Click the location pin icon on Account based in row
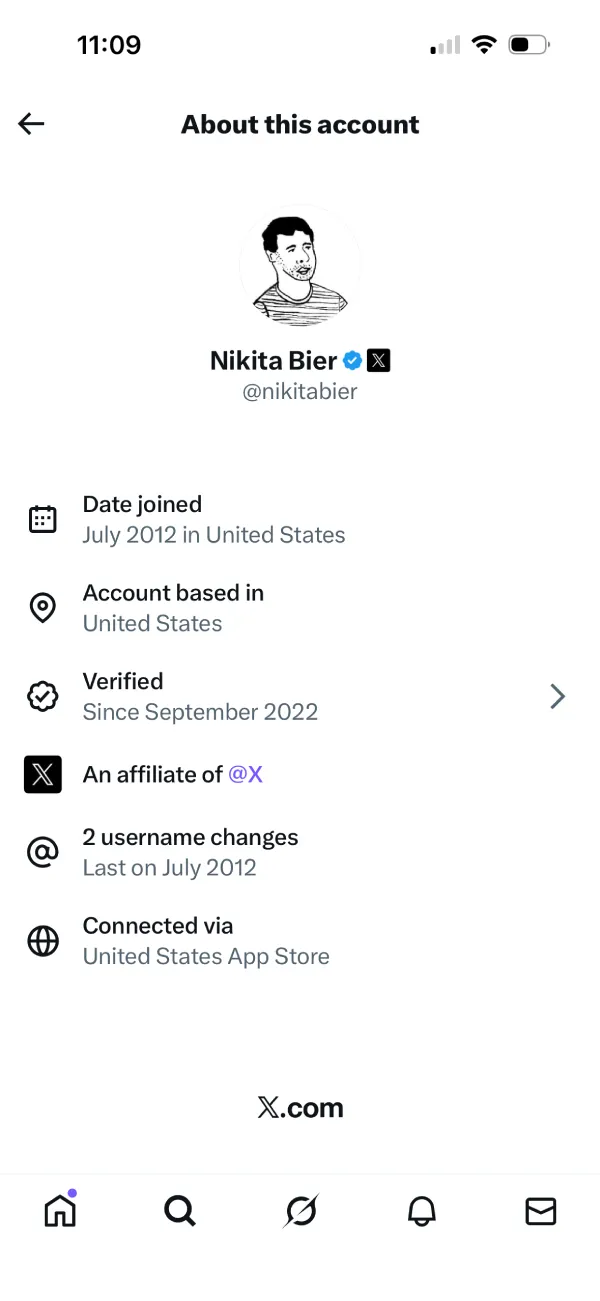600x1301 pixels. pyautogui.click(x=42, y=607)
